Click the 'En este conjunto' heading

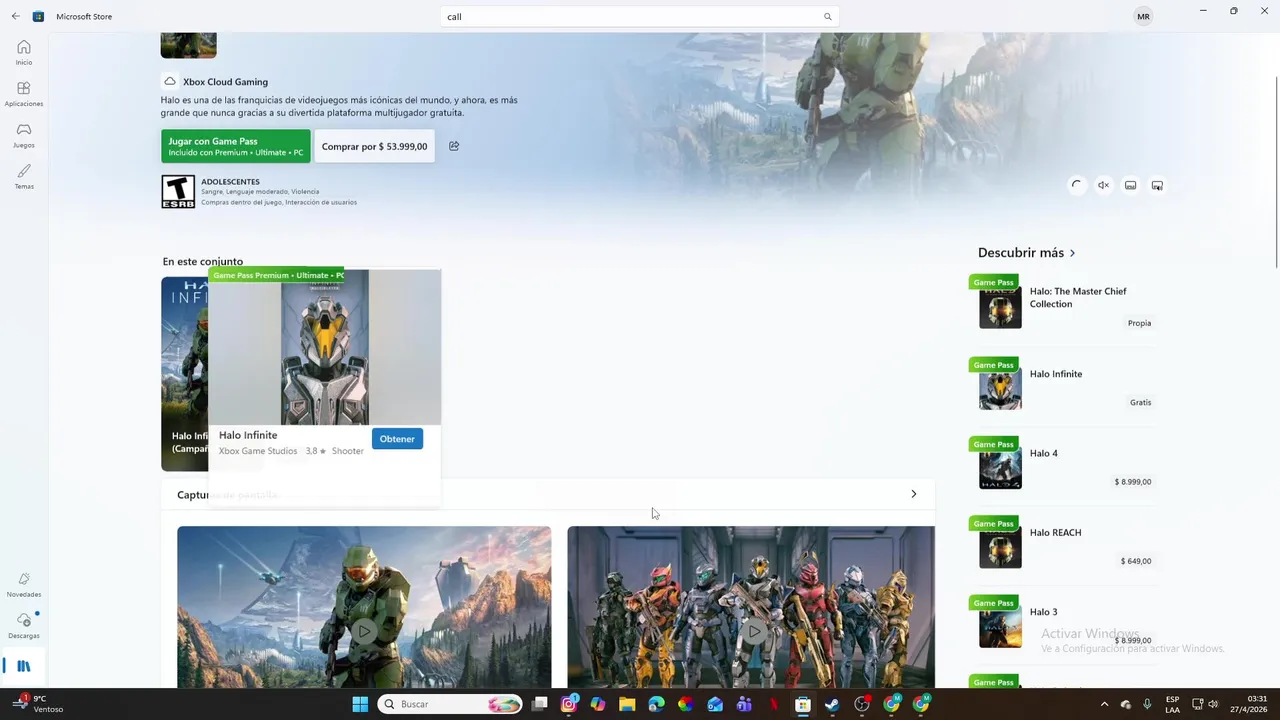coord(203,262)
